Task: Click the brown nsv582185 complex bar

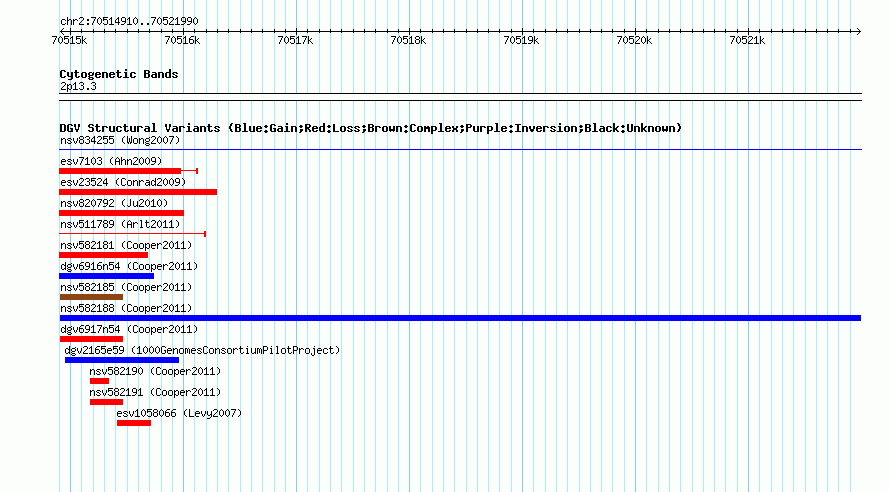Action: [91, 297]
